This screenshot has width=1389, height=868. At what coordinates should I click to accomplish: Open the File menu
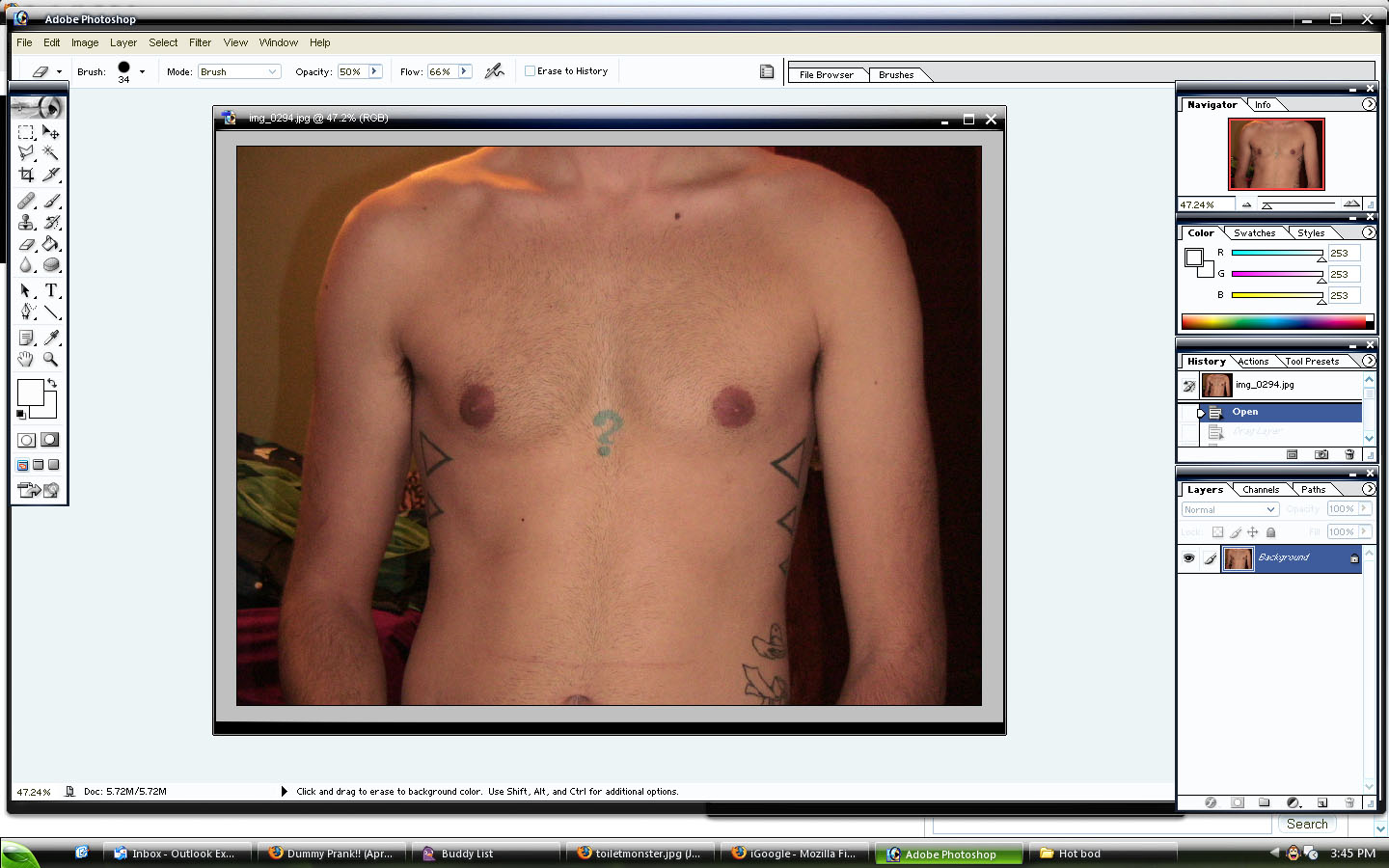coord(24,42)
